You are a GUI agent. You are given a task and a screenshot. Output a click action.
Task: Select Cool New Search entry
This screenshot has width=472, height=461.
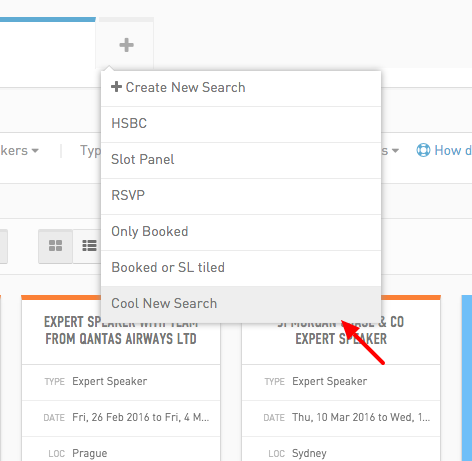point(241,304)
